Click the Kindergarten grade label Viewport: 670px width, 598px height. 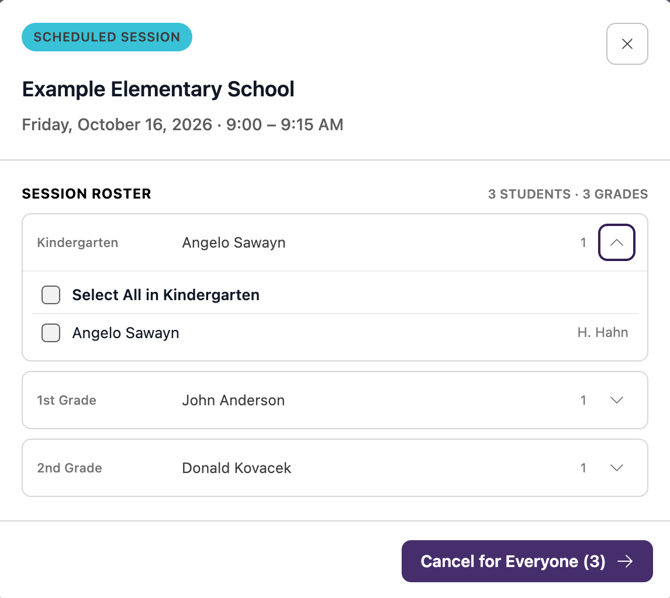77,242
